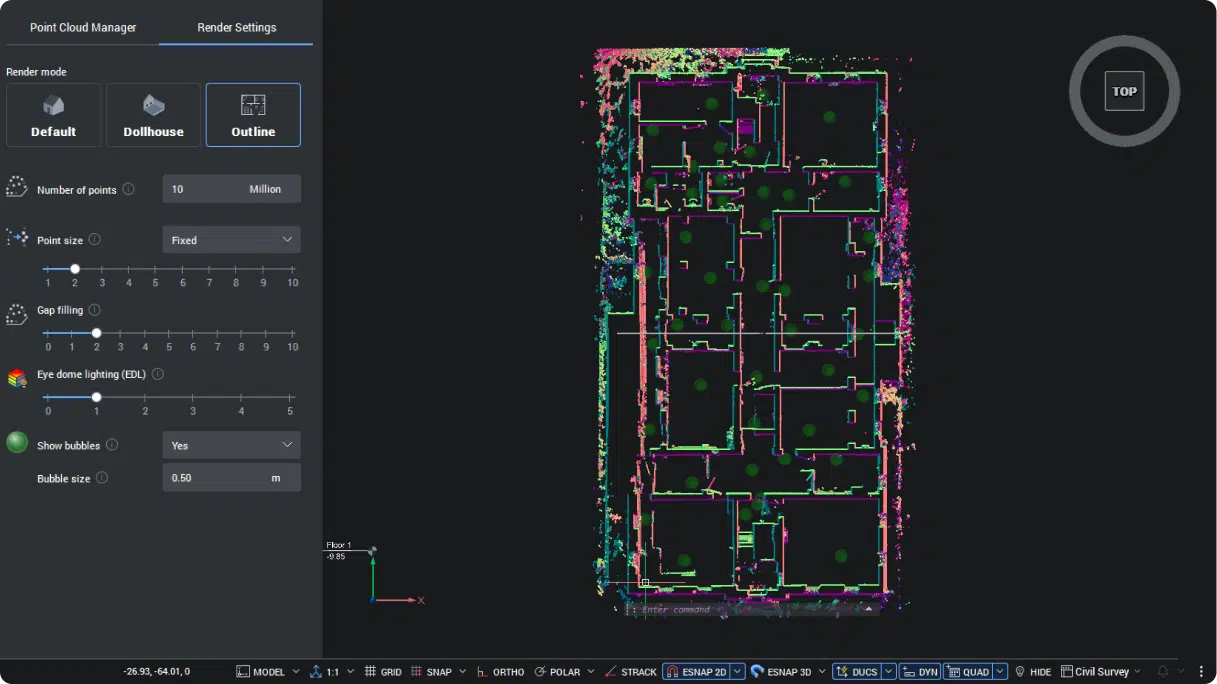
Task: Open the Show bubbles dropdown
Action: [x=231, y=444]
